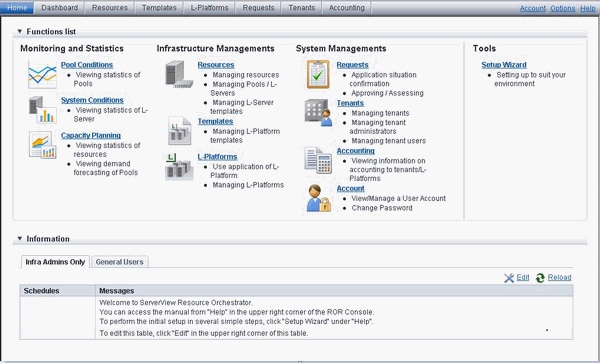Click the Account link in top right
This screenshot has height=363, width=600.
click(533, 8)
